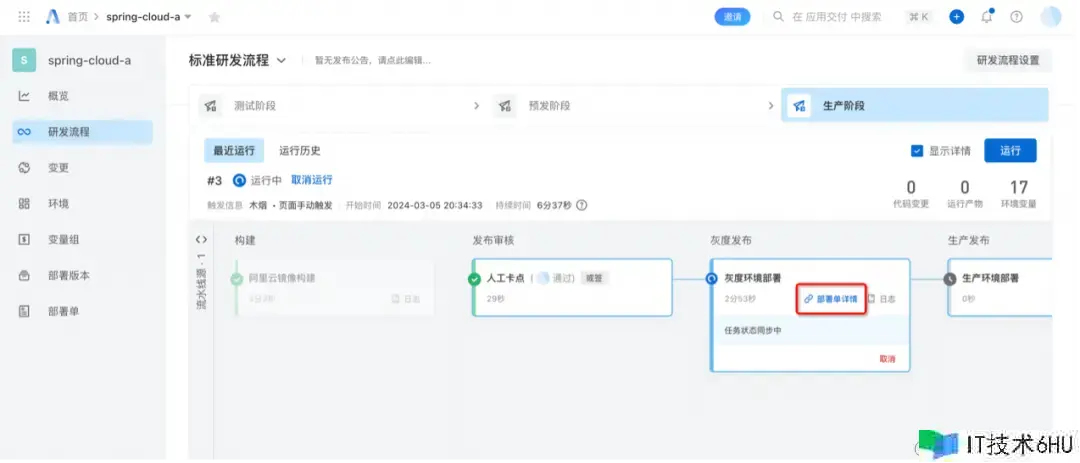Select the 最近运行 tab

[234, 151]
